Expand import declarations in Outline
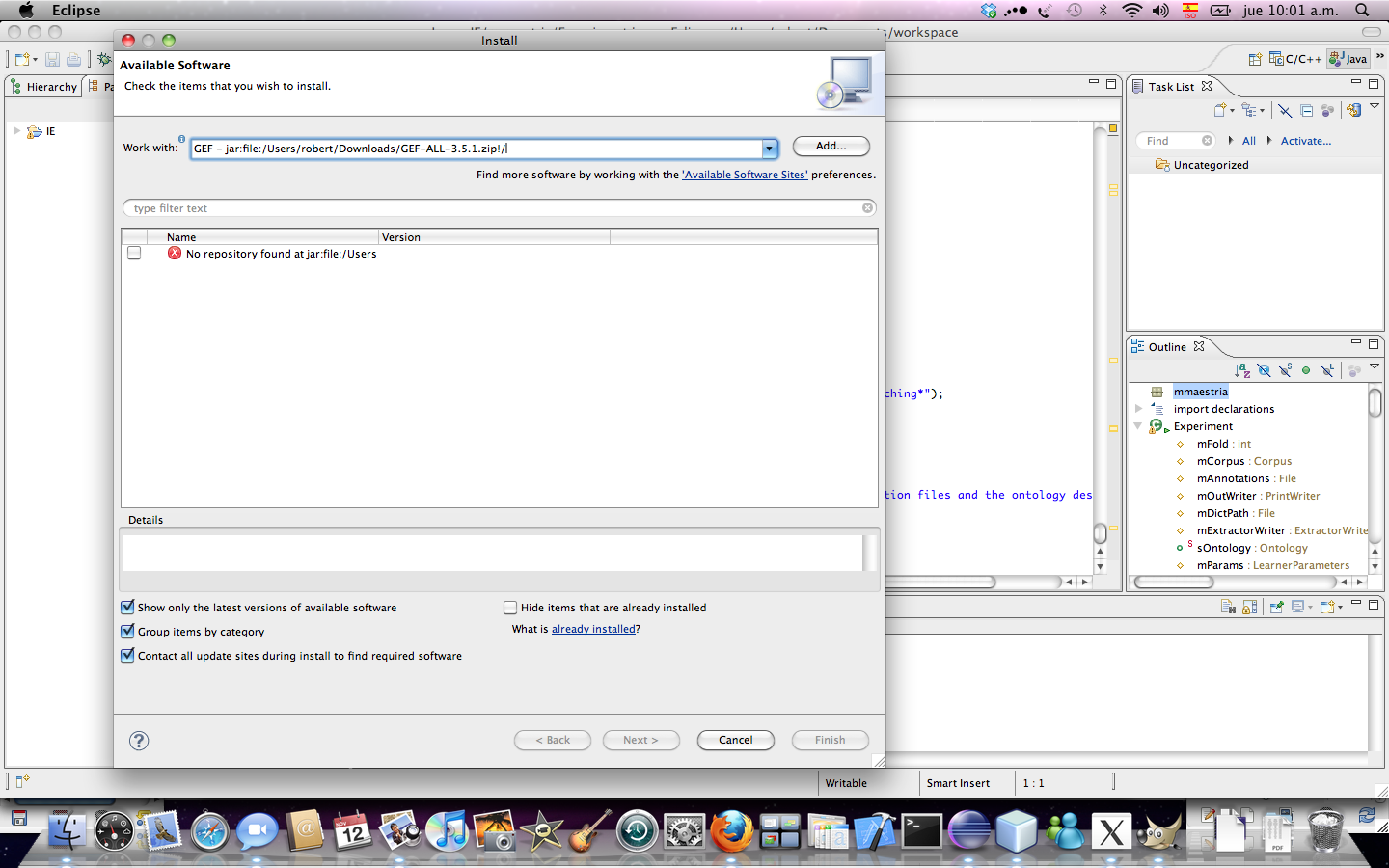 pyautogui.click(x=1138, y=409)
